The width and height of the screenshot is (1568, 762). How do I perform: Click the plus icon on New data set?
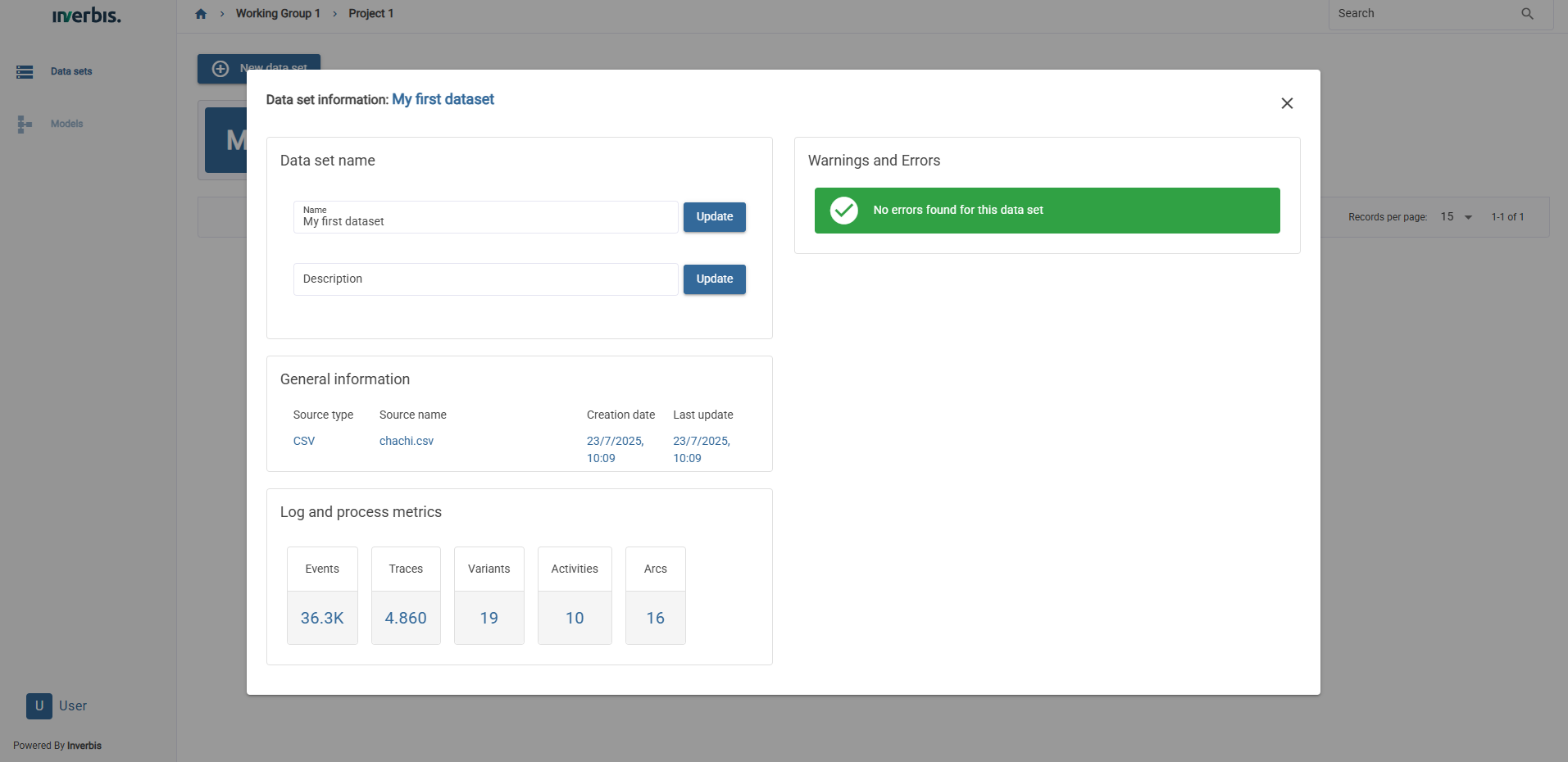(x=220, y=69)
